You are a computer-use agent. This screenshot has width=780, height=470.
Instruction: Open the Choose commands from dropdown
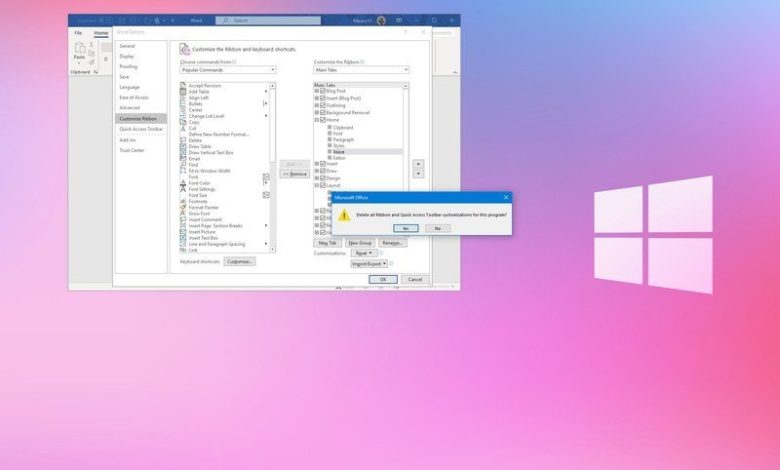(x=228, y=70)
